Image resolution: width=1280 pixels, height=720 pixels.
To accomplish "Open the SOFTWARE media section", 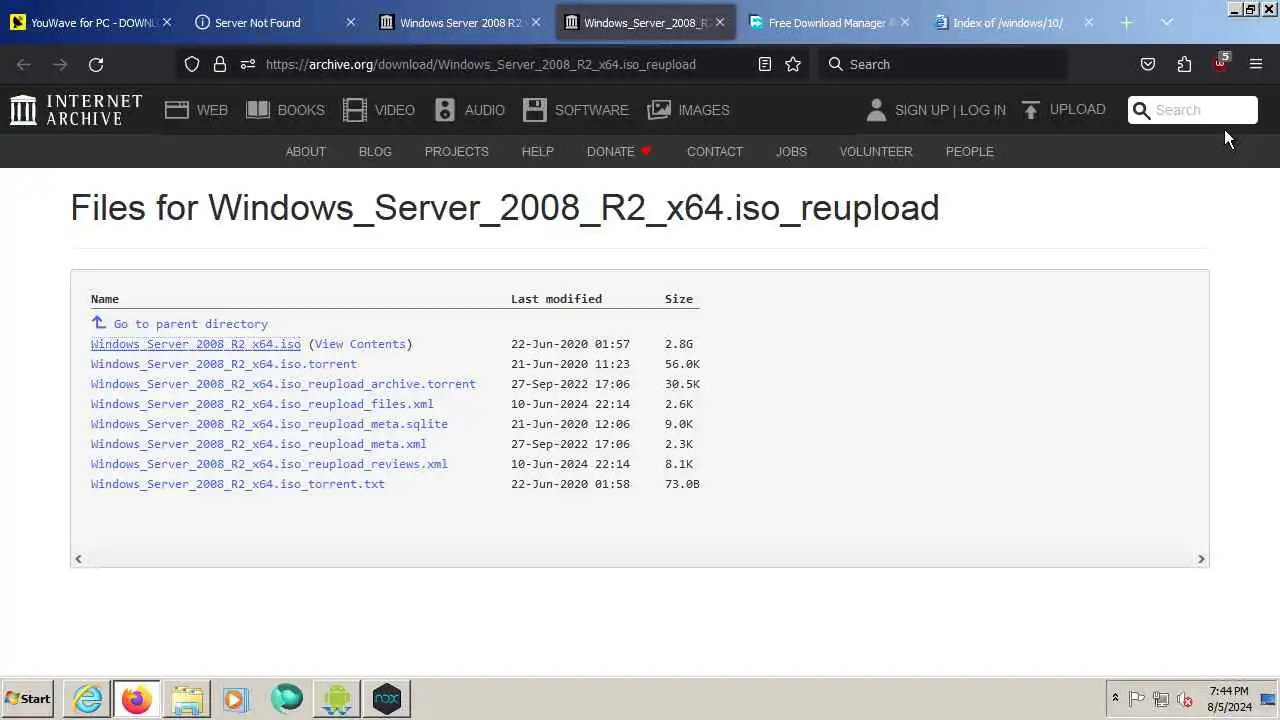I will [575, 110].
